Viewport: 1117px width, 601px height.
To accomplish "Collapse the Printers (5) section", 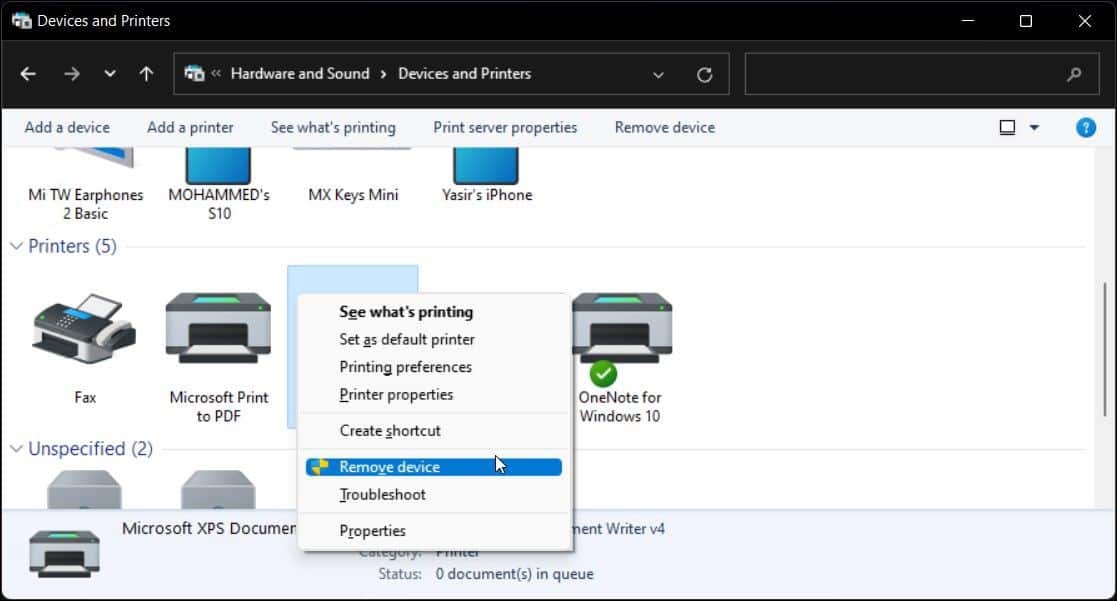I will coord(15,246).
